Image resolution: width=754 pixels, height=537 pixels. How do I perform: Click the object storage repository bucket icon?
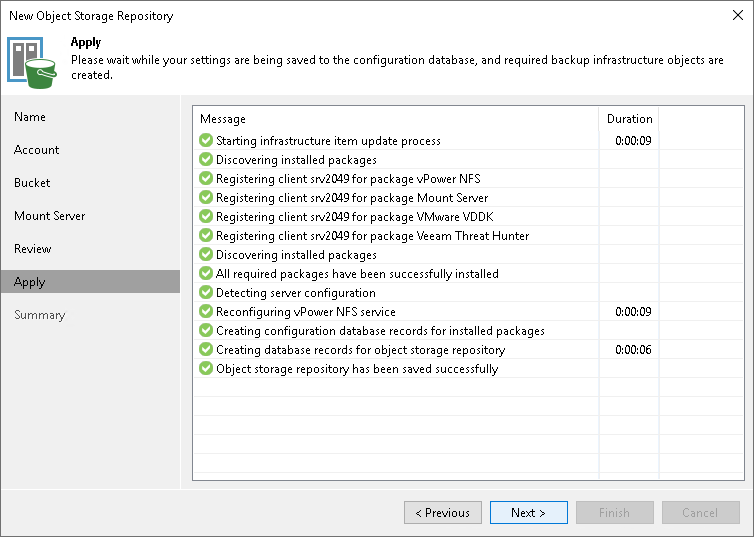[32, 63]
